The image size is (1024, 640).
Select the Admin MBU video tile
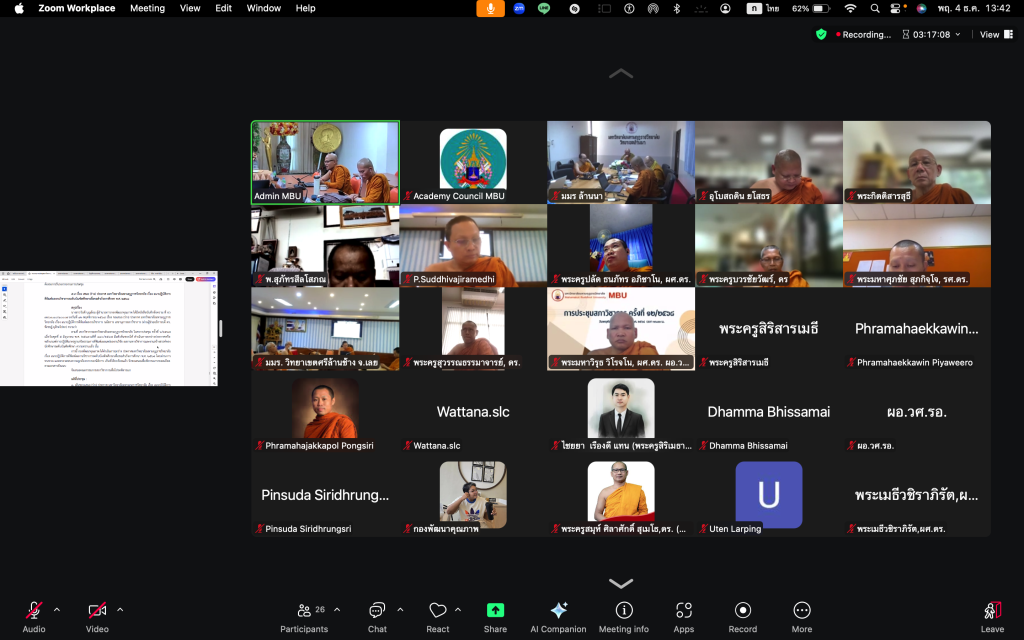coord(325,162)
